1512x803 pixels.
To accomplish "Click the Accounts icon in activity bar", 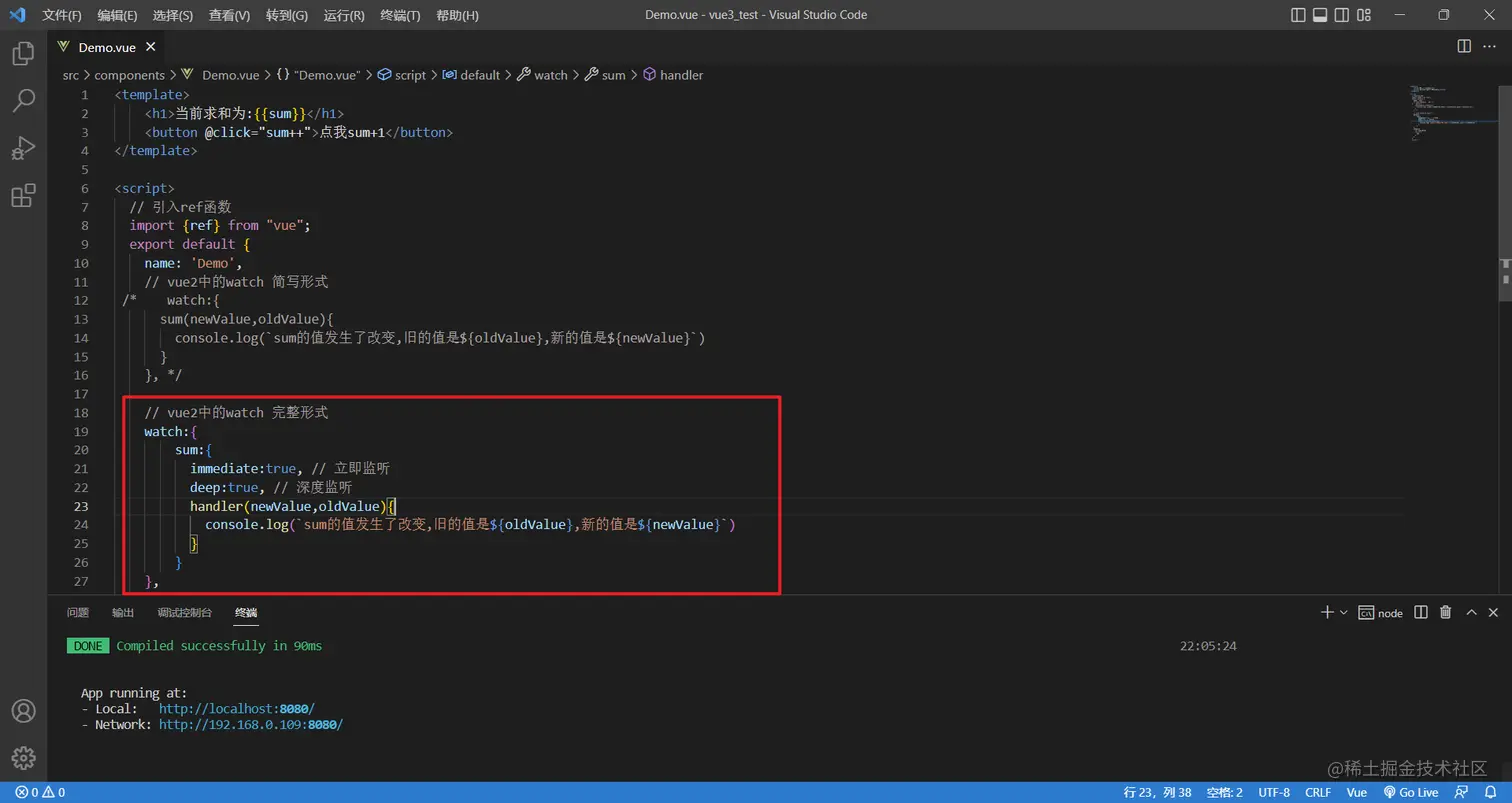I will pos(24,710).
